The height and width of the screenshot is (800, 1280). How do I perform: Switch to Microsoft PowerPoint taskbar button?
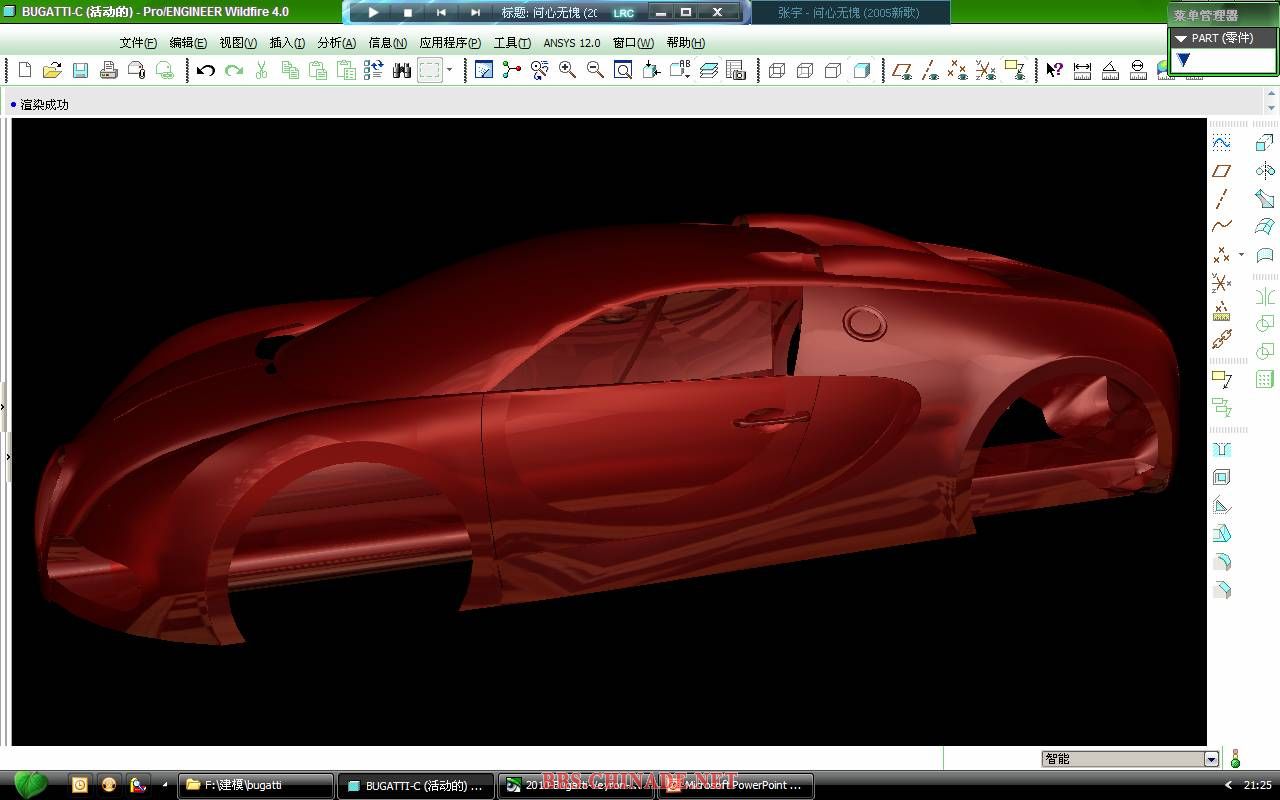(735, 786)
